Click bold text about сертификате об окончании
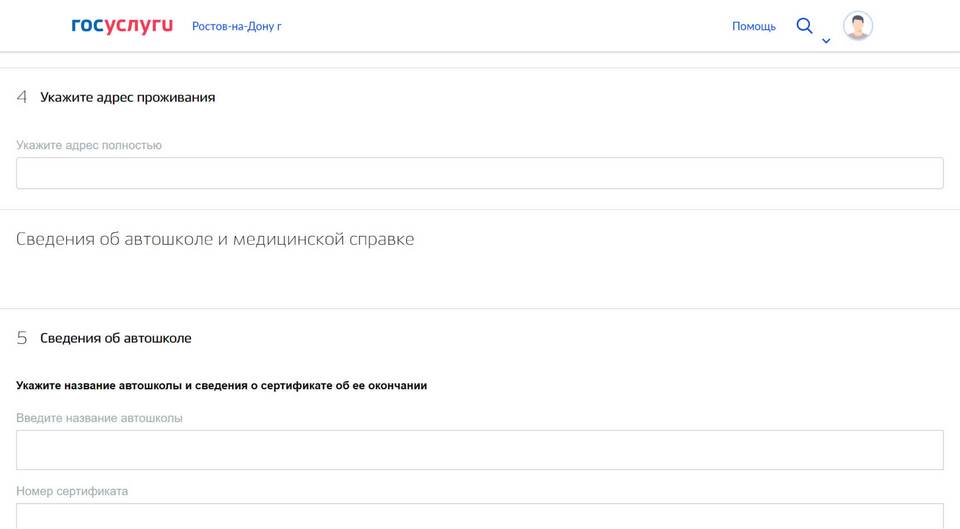Image resolution: width=960 pixels, height=529 pixels. point(222,386)
